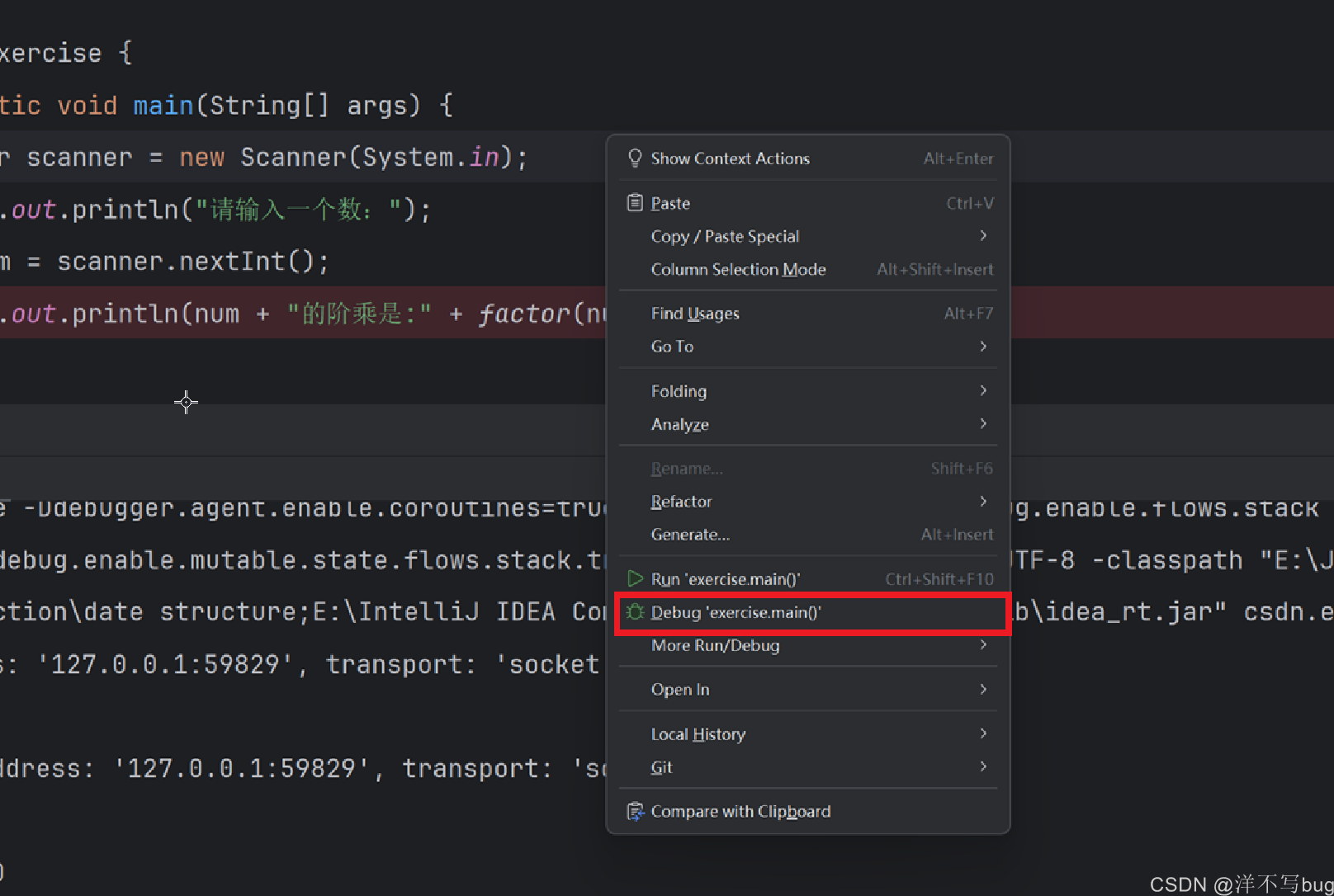Click the green run triangle icon
This screenshot has height=896, width=1334.
[x=635, y=578]
